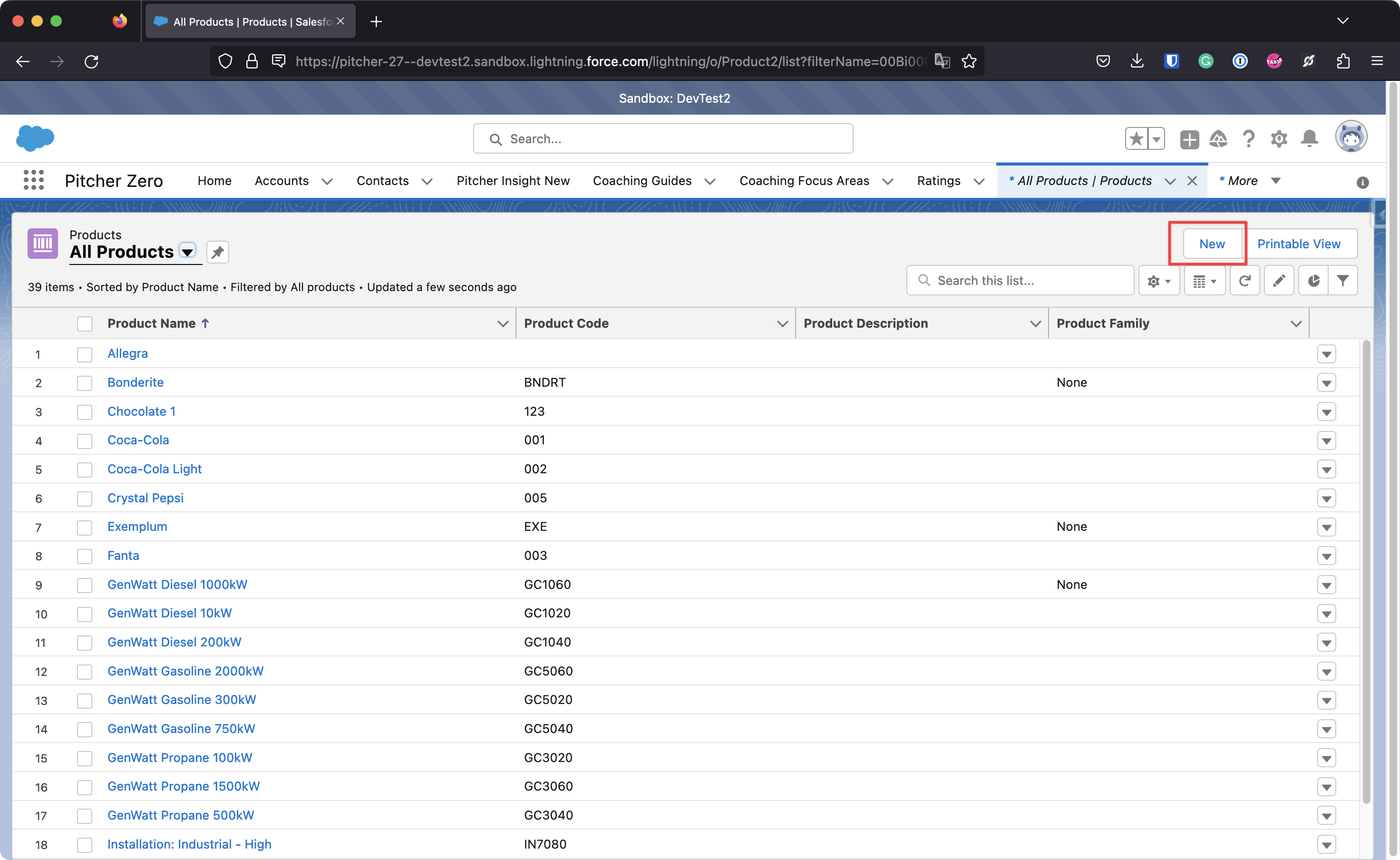Pin the All Products list view
The height and width of the screenshot is (860, 1400).
pyautogui.click(x=217, y=252)
